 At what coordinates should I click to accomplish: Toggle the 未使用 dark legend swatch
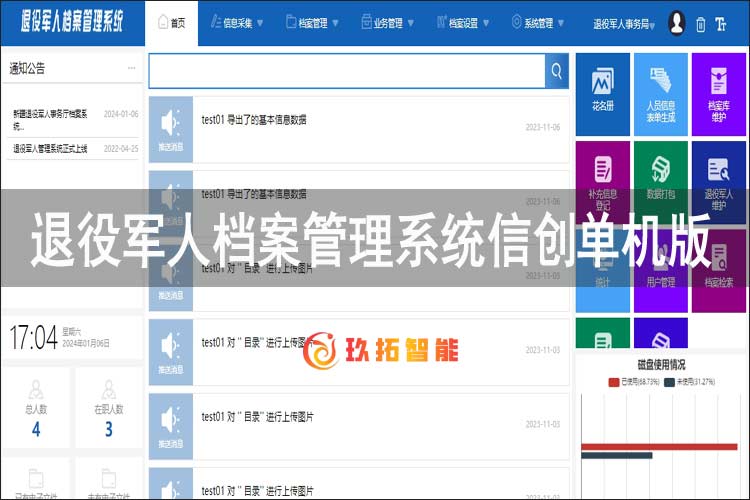point(669,382)
